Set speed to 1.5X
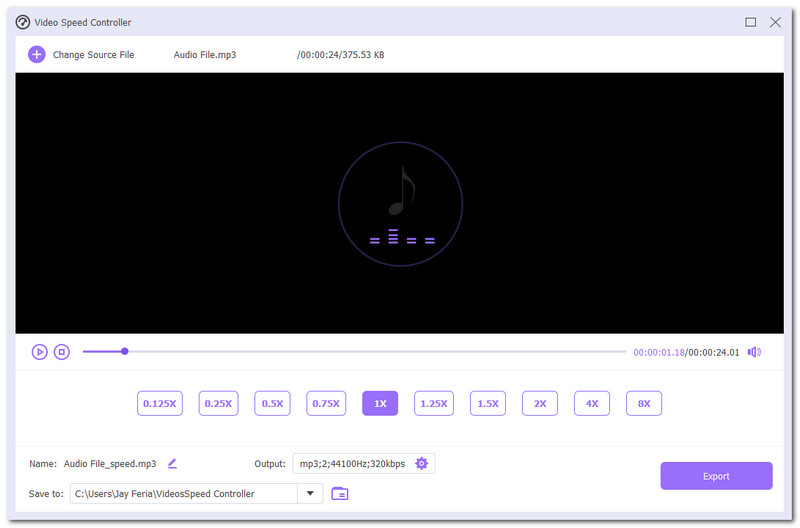This screenshot has height=528, width=800. (x=488, y=404)
